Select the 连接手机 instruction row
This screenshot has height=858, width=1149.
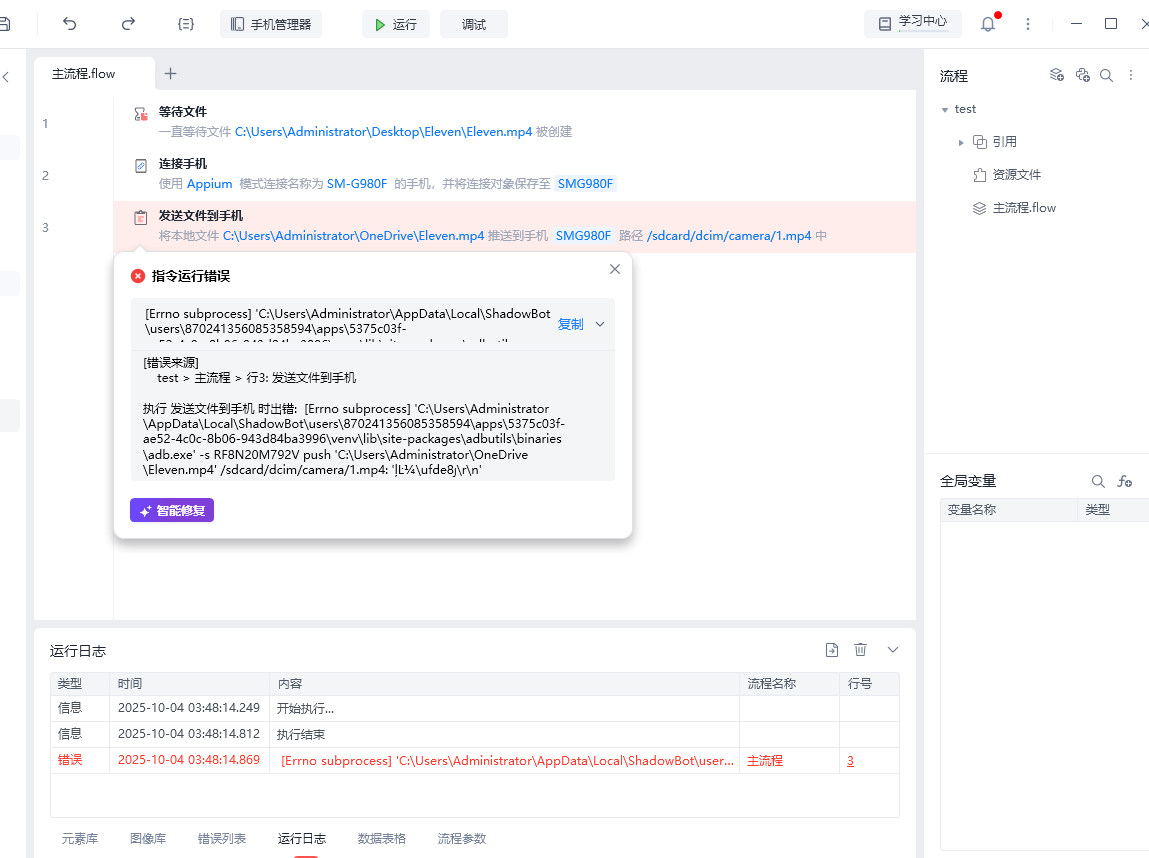[x=514, y=174]
